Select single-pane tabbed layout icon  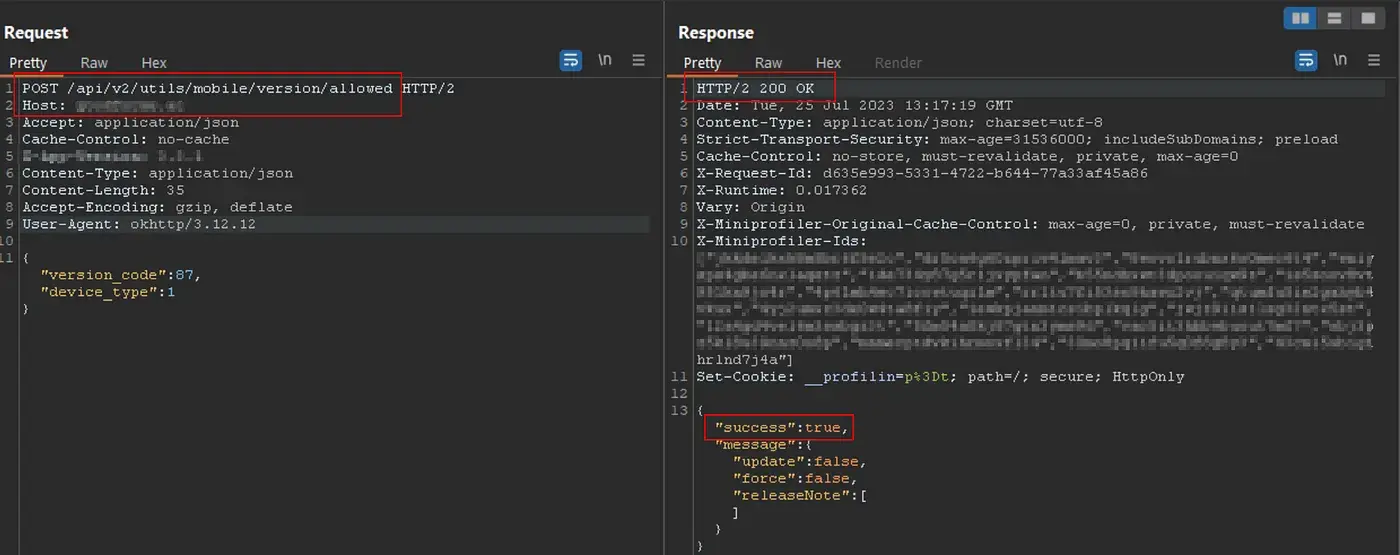point(1367,18)
